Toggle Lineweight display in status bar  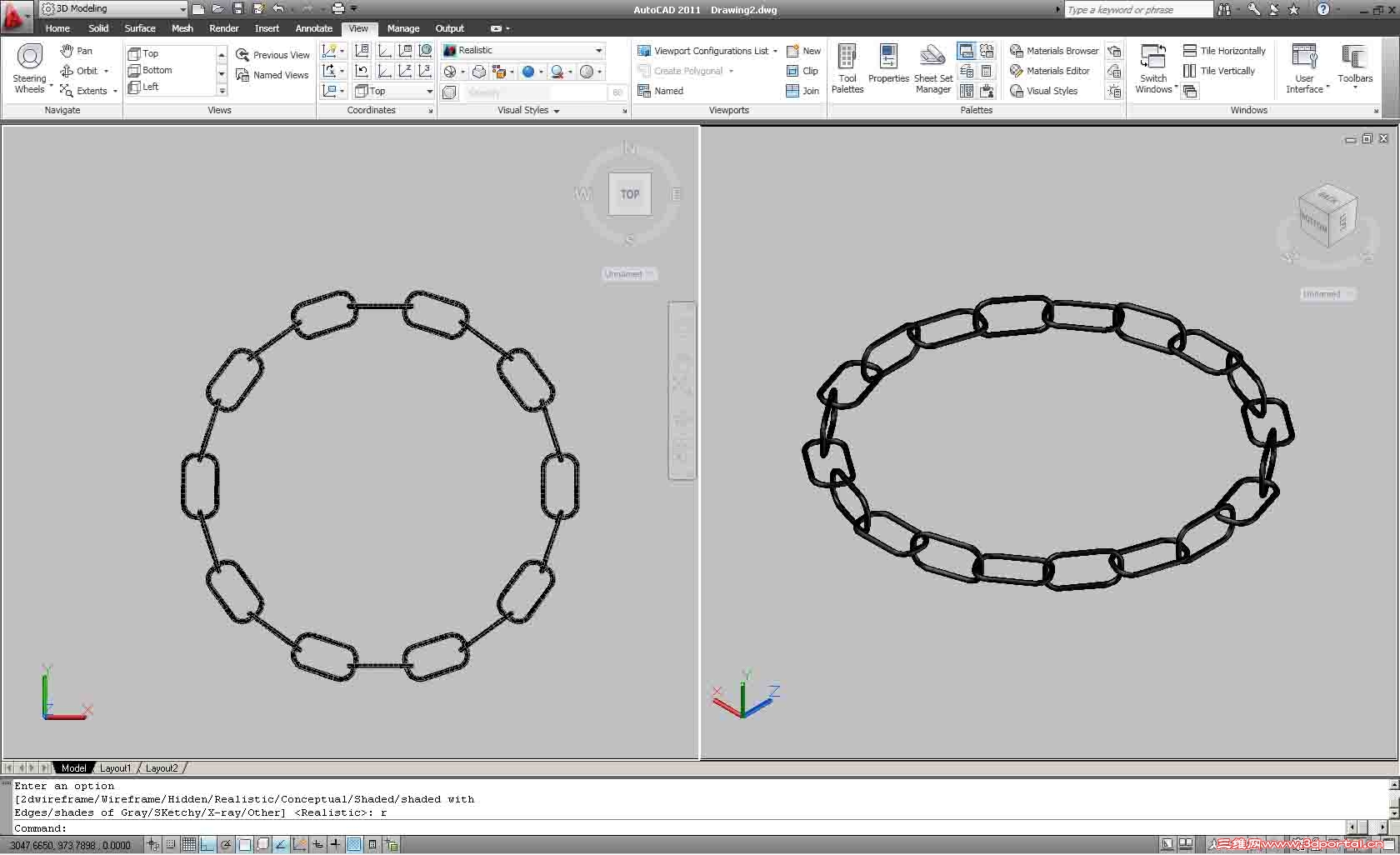(336, 845)
